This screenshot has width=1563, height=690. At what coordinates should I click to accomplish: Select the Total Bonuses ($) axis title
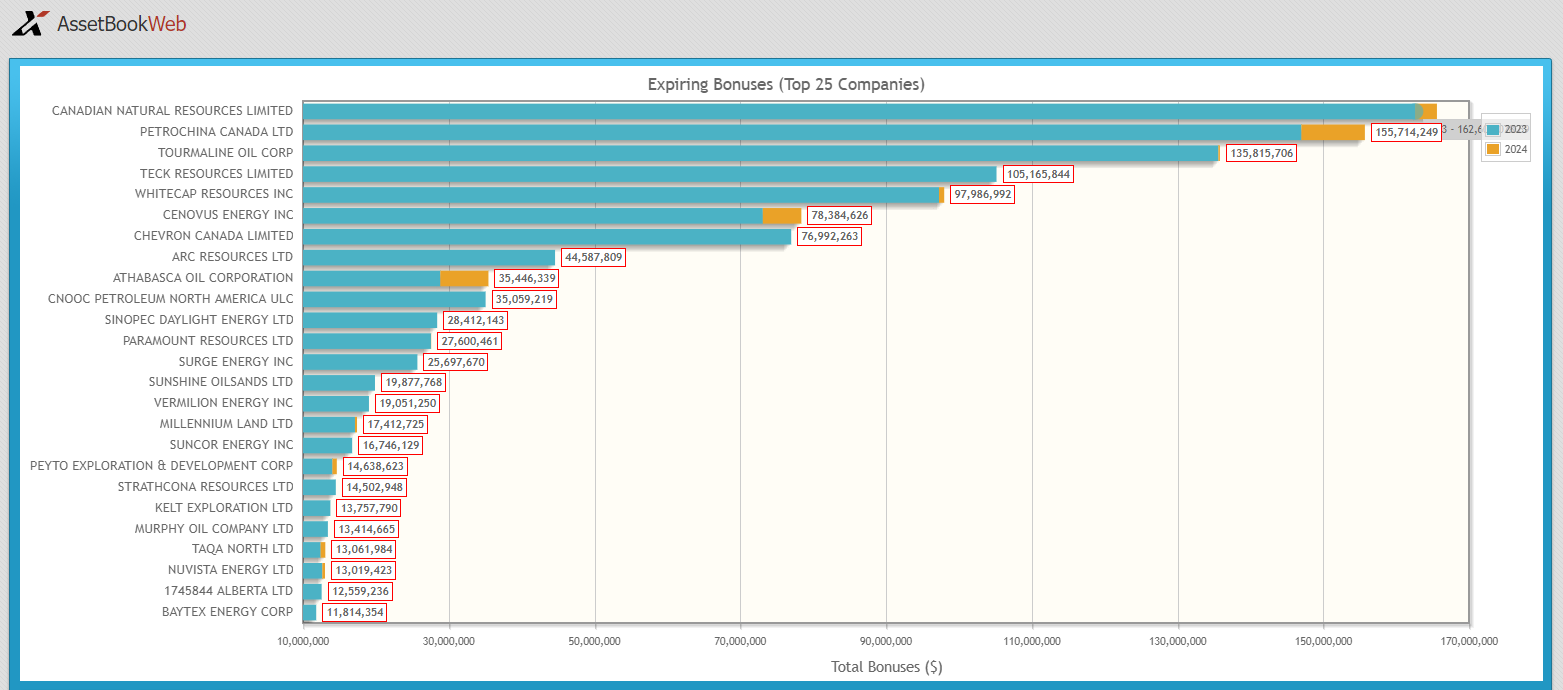point(886,666)
